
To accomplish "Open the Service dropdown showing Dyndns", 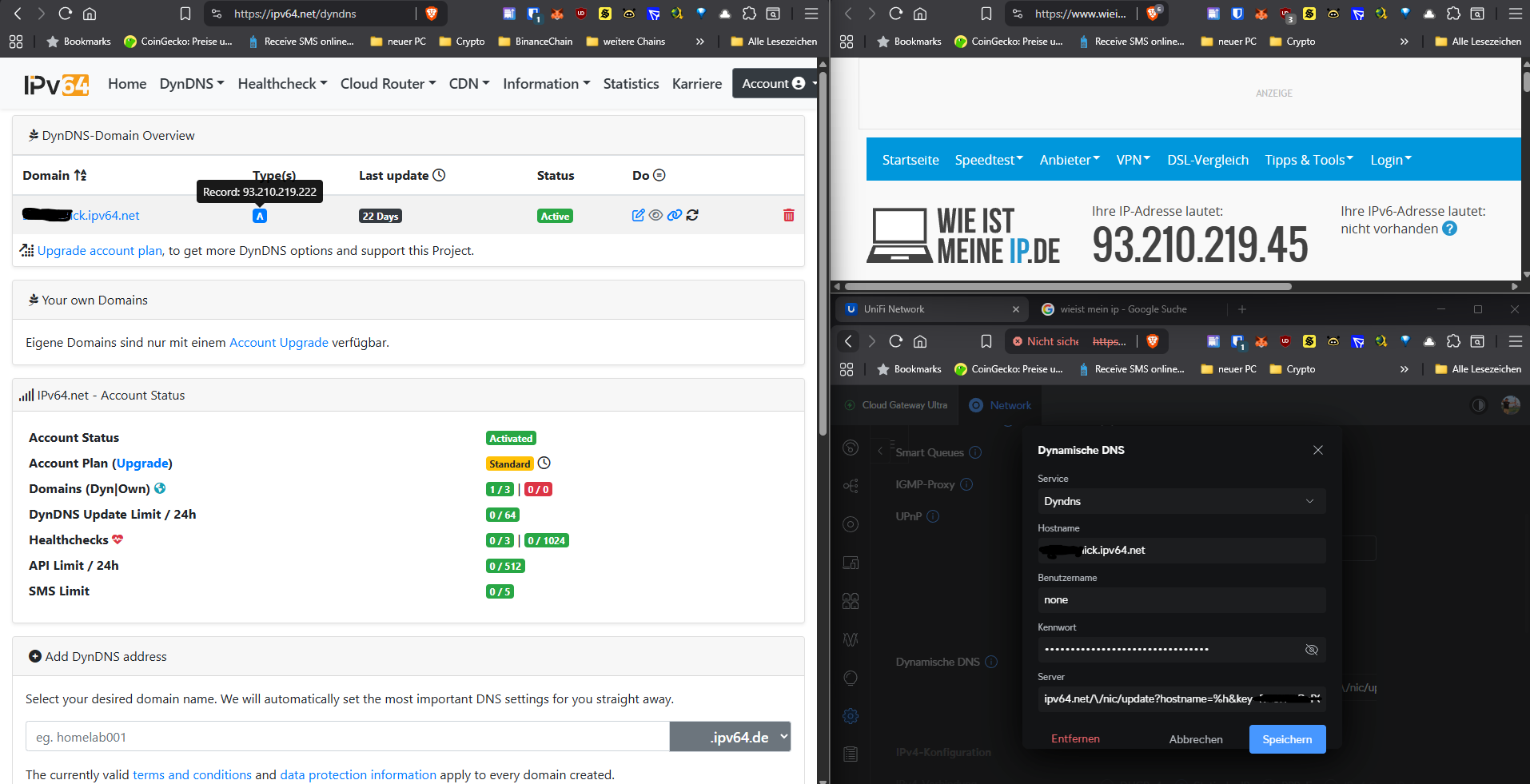I will 1181,501.
